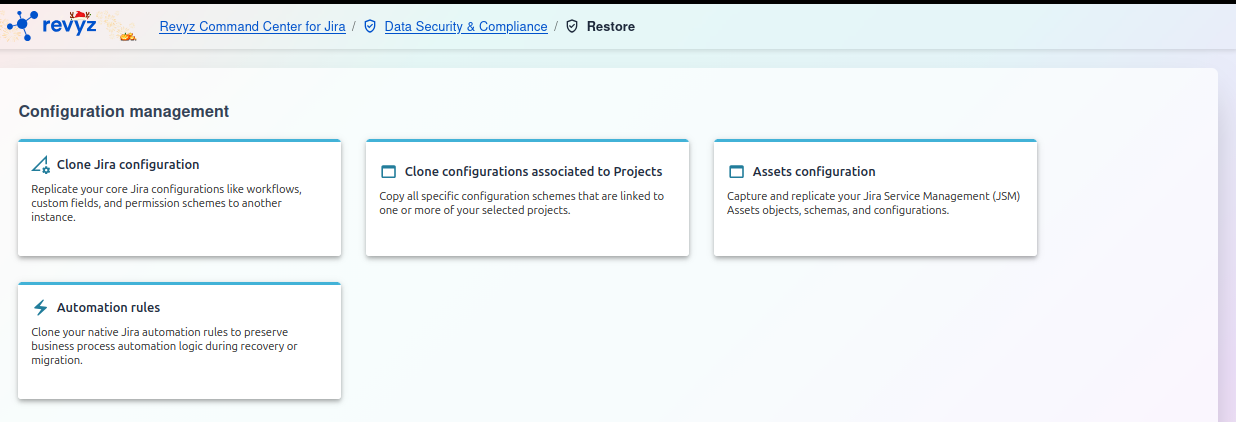
Task: Select the Assets configuration card title
Action: click(813, 172)
